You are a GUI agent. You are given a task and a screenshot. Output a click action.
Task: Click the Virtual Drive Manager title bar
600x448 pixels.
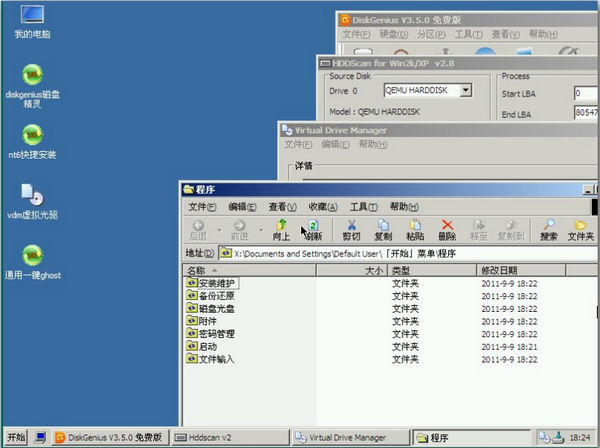tap(439, 130)
